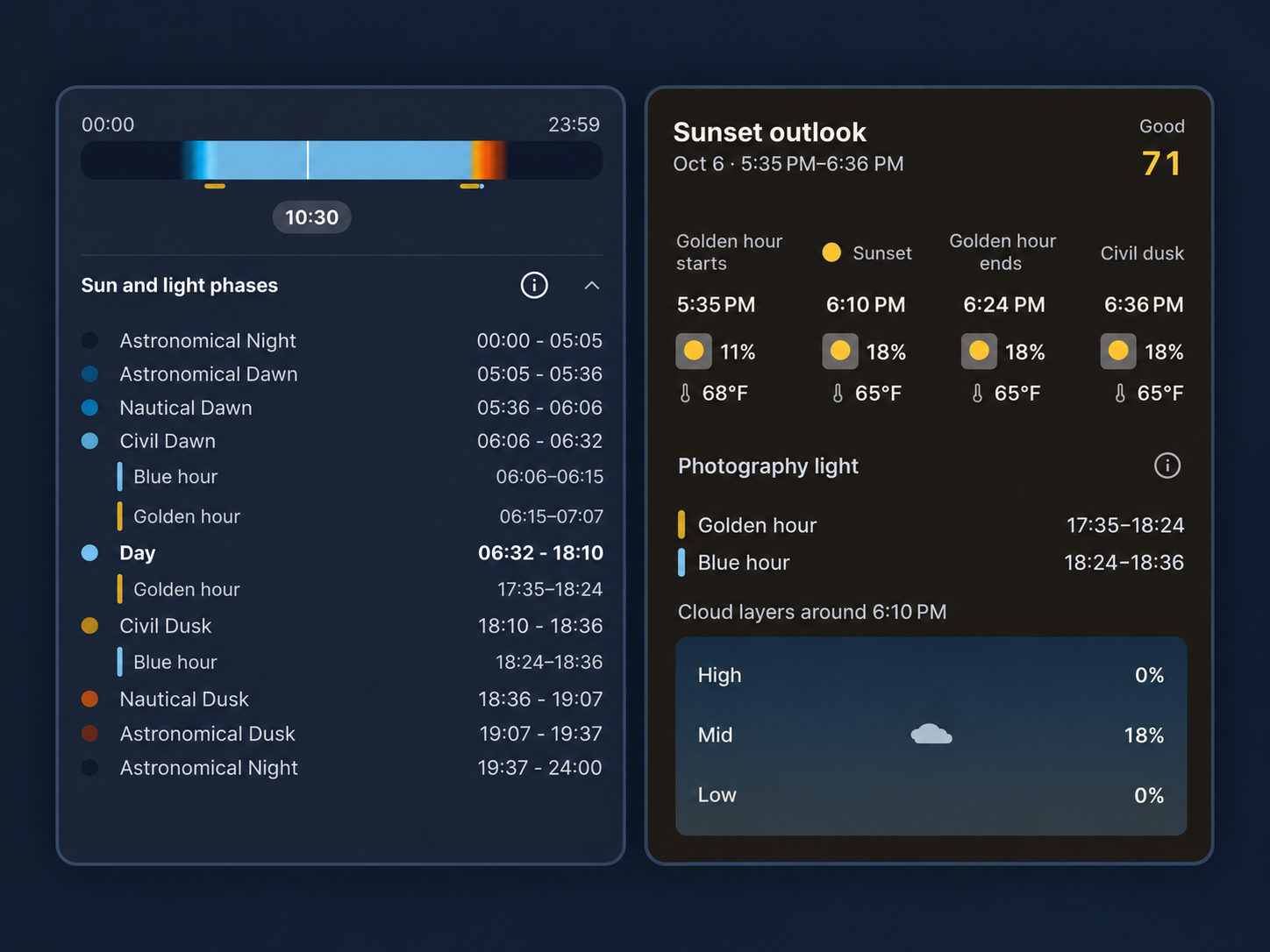Click the thermometer icon in the 6:10 PM column

tap(838, 394)
